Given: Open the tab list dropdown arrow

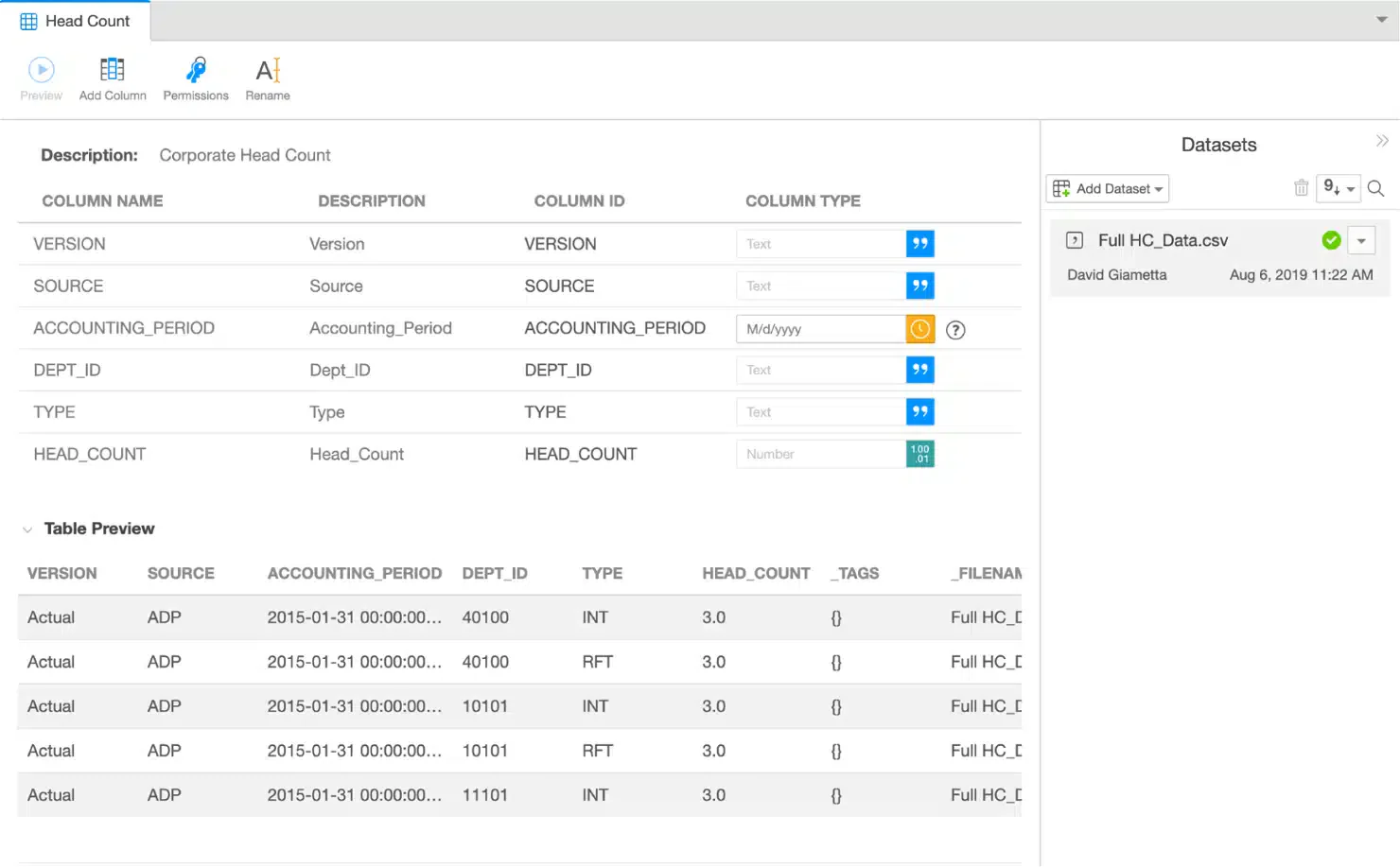Looking at the screenshot, I should [1382, 20].
